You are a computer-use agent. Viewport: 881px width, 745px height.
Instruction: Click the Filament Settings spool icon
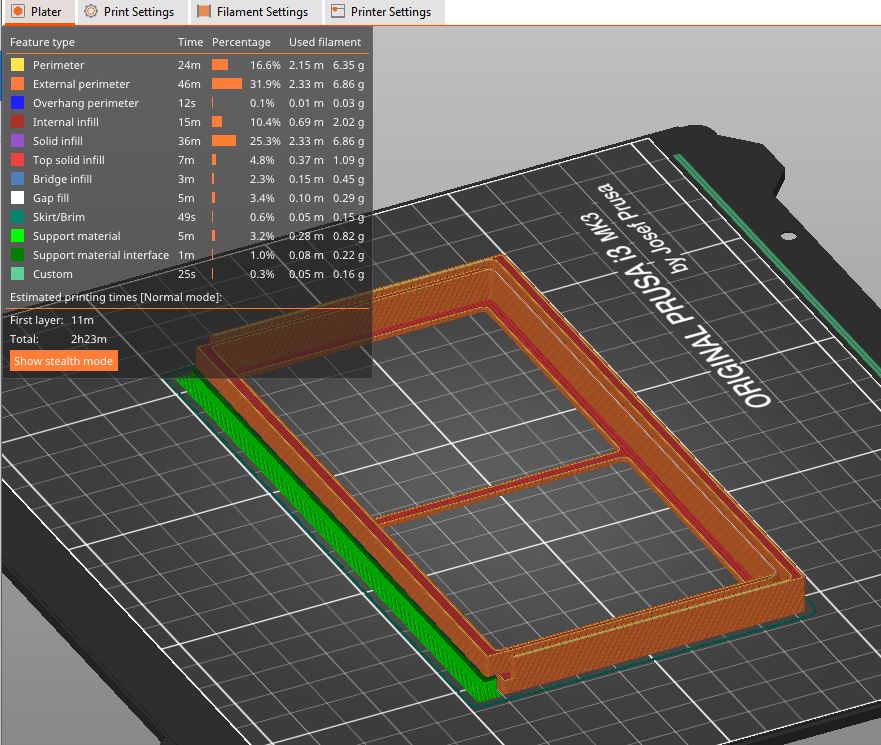(203, 11)
